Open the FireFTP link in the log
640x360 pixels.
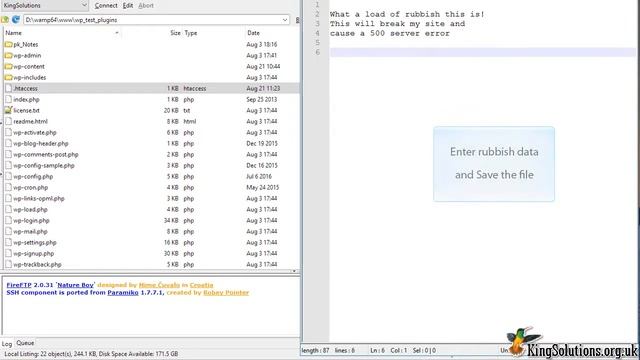[19, 285]
